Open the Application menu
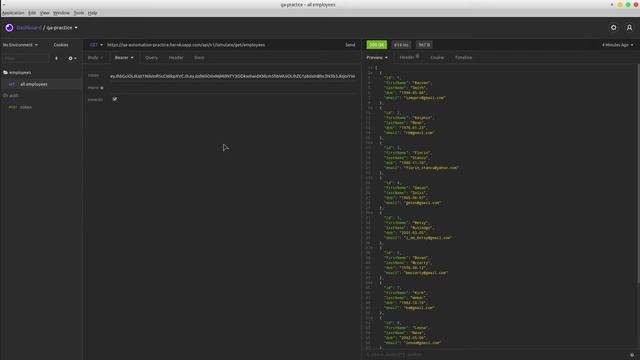 13,13
